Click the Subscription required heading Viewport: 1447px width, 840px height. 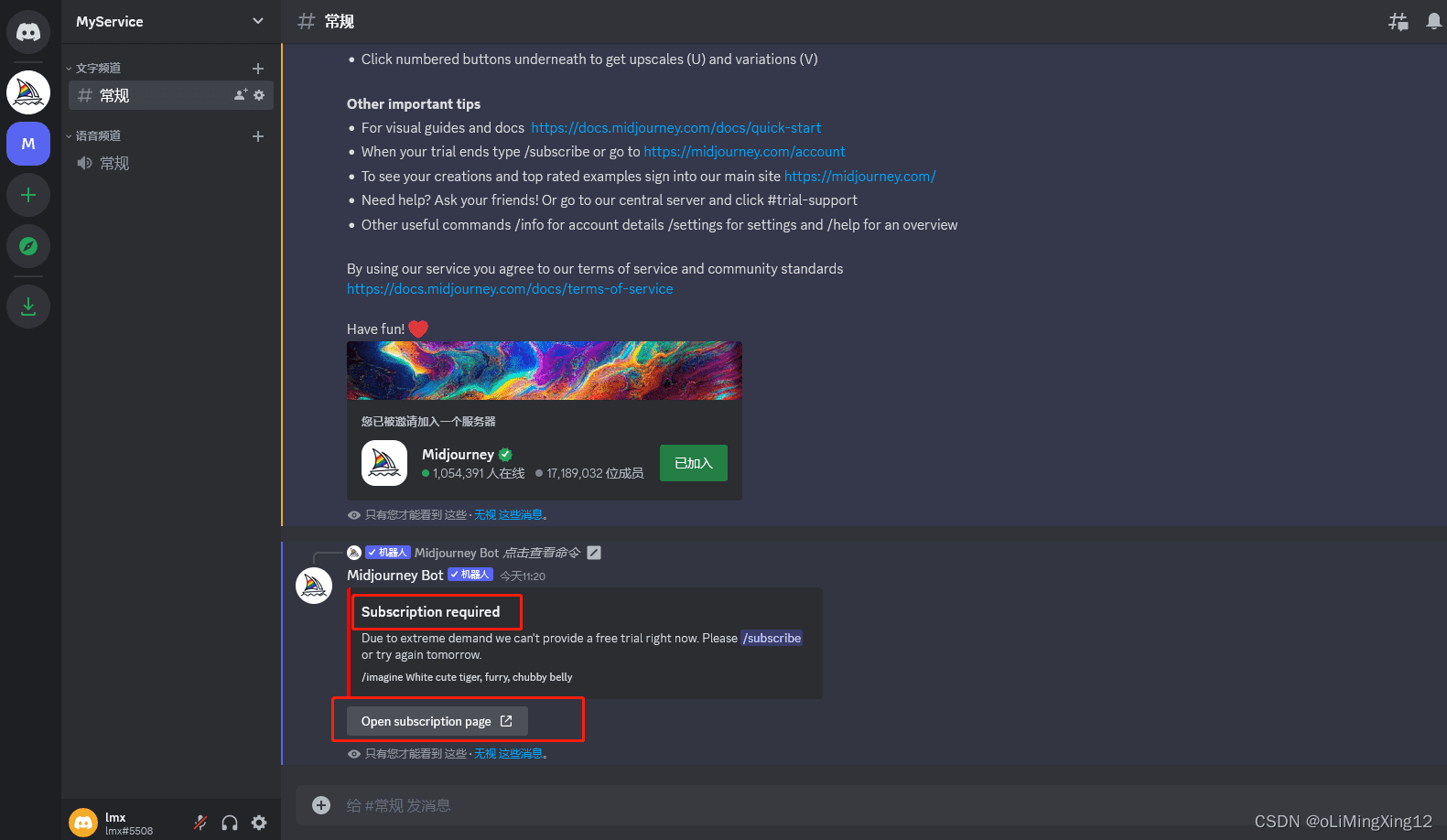tap(430, 612)
